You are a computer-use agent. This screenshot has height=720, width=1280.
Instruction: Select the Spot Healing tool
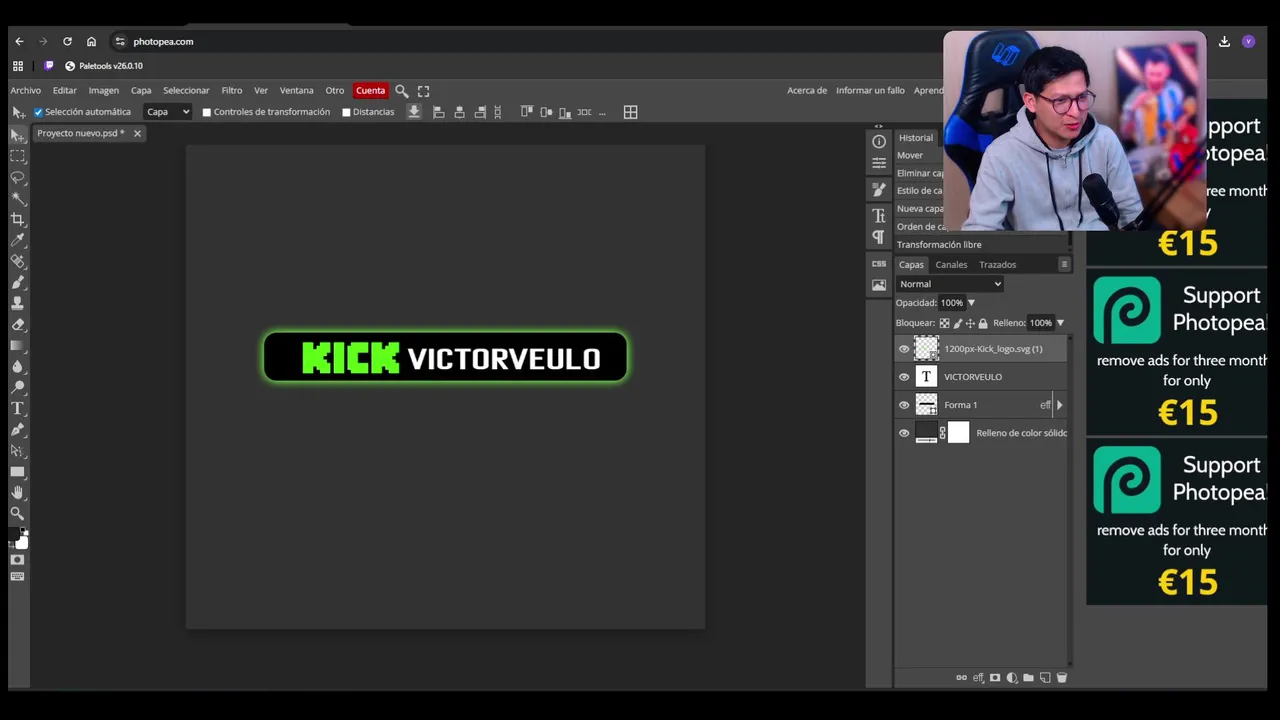pyautogui.click(x=17, y=261)
